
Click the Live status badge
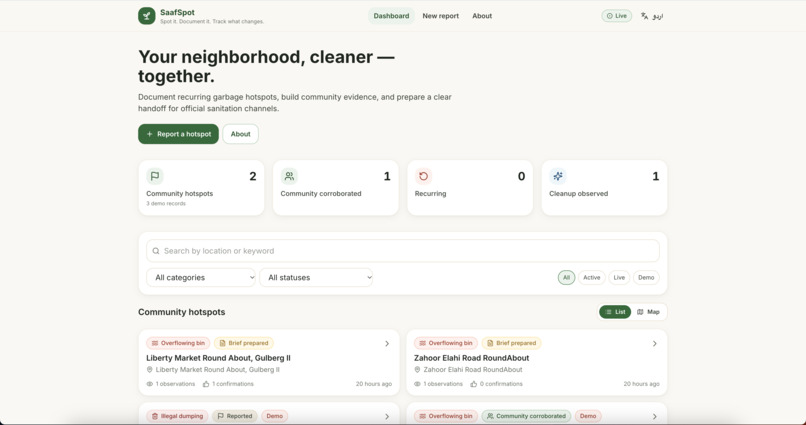[617, 16]
